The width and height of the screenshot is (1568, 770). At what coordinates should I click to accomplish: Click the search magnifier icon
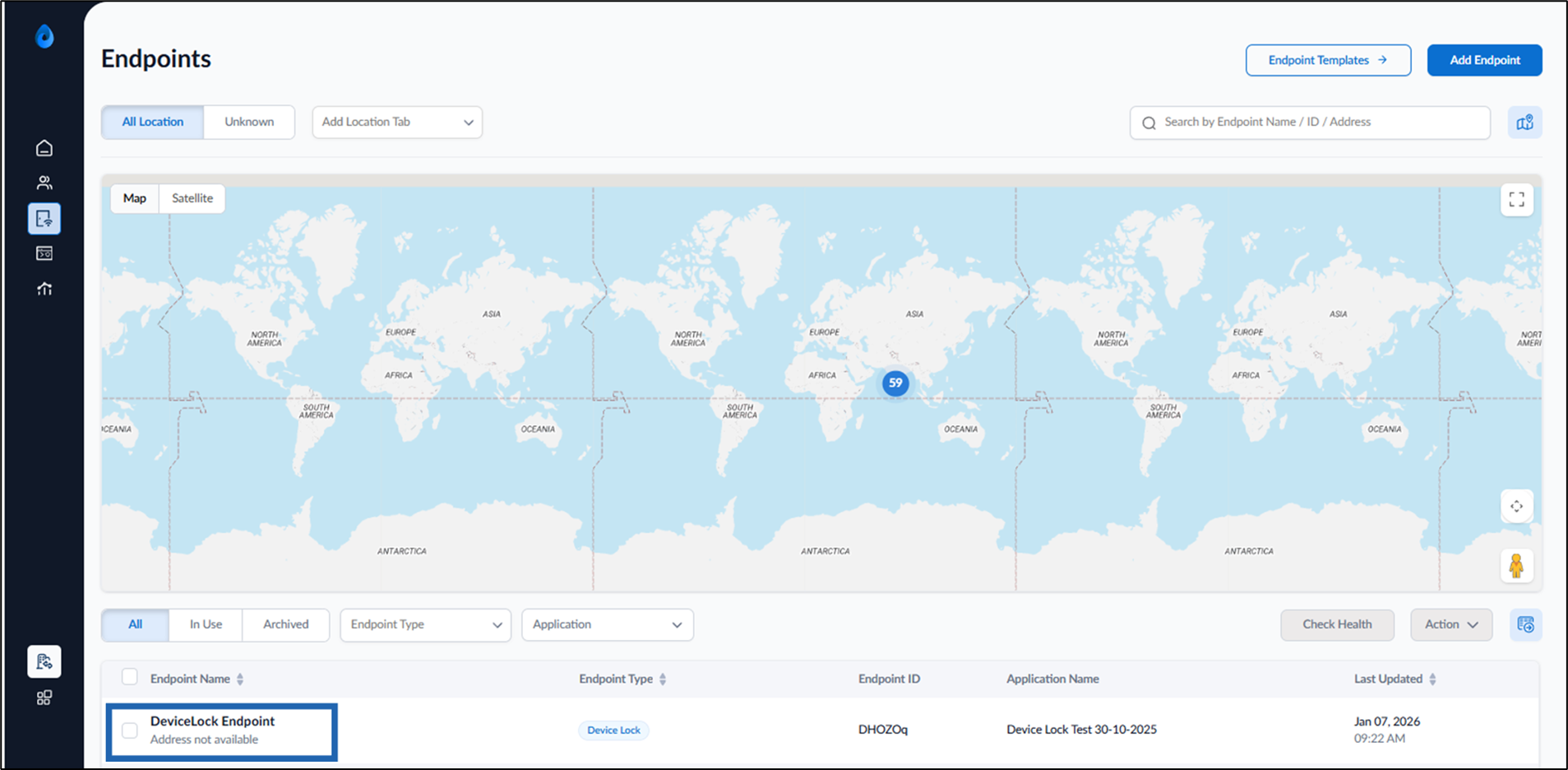[1149, 123]
